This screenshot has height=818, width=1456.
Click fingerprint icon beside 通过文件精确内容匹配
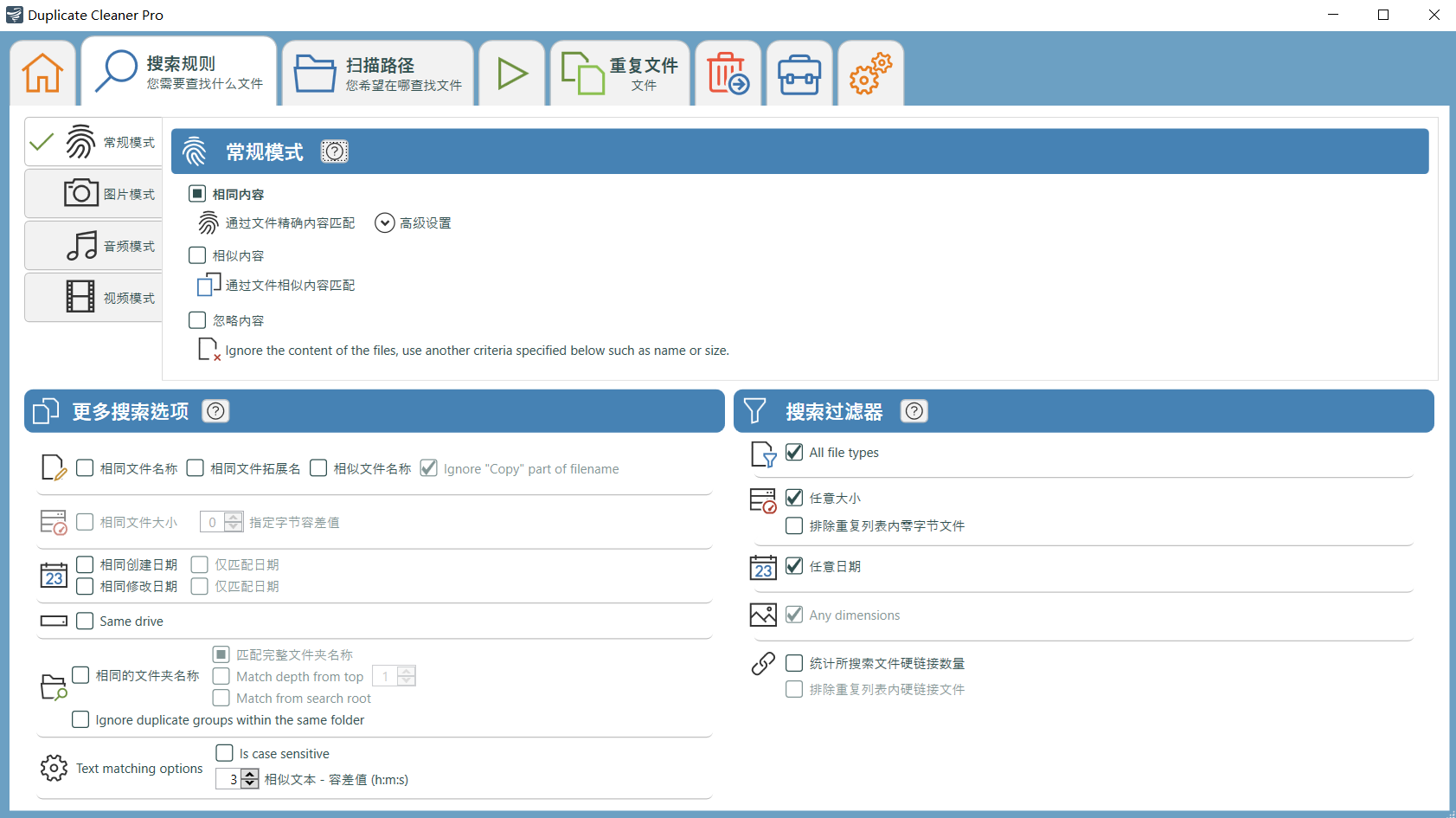coord(208,223)
